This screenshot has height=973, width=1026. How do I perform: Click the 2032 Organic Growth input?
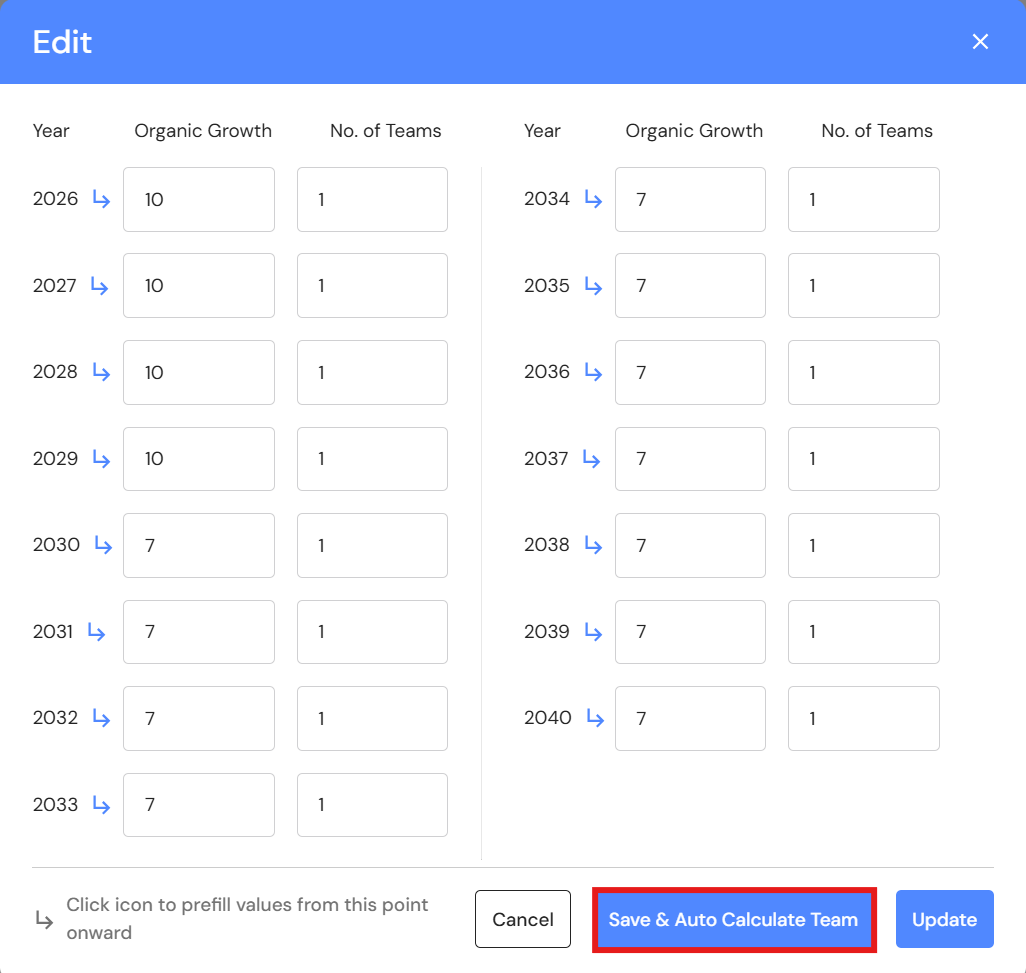tap(198, 718)
